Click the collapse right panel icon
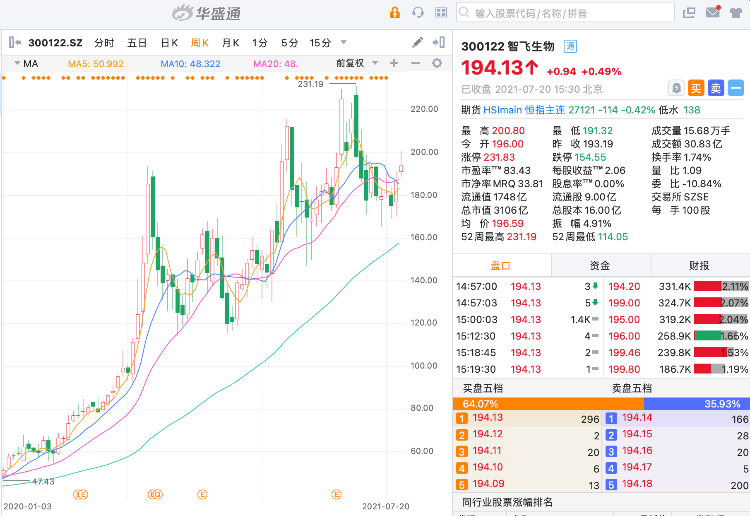 tap(439, 43)
